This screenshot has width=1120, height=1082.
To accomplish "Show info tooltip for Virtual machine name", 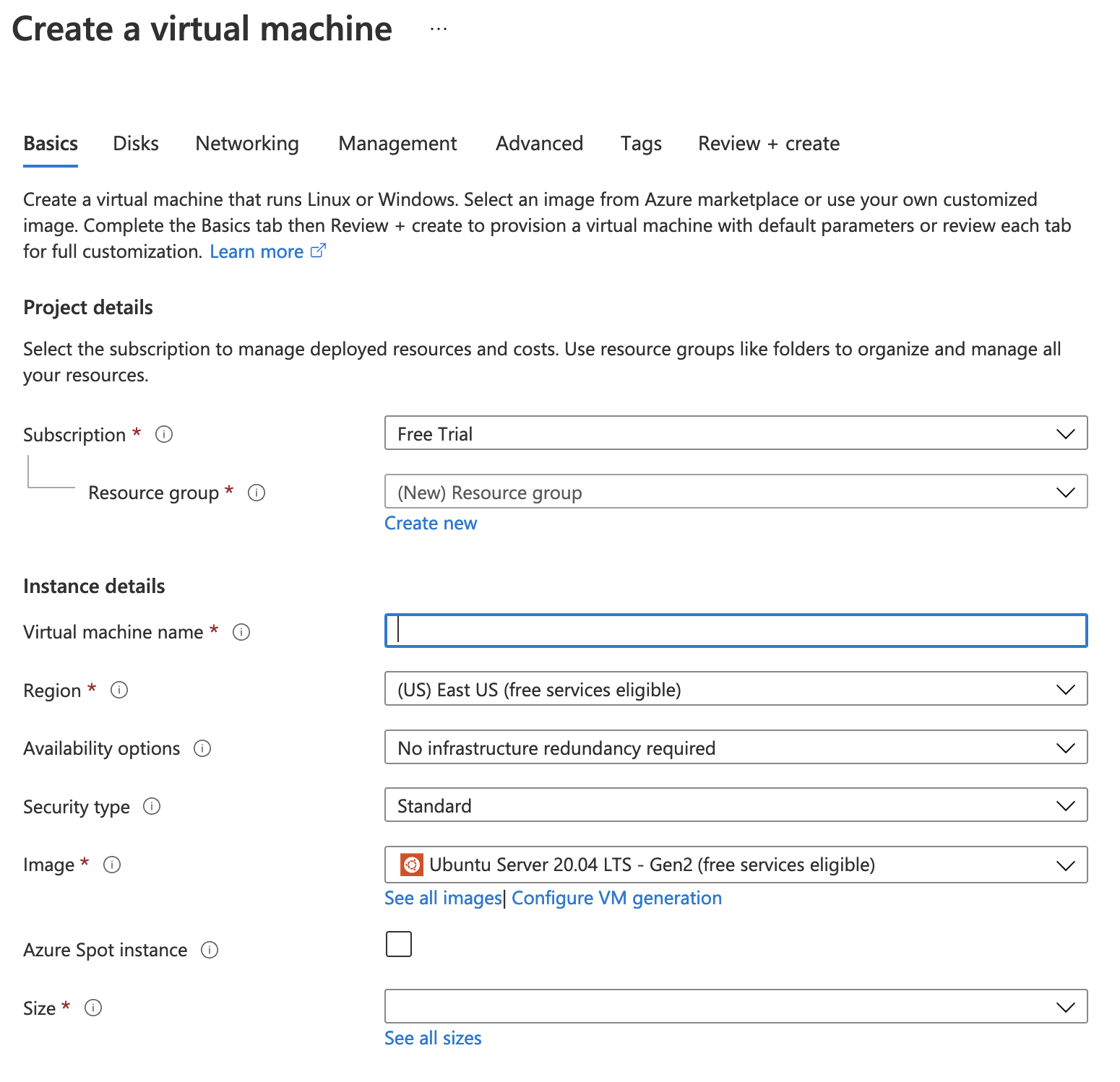I will pos(241,632).
